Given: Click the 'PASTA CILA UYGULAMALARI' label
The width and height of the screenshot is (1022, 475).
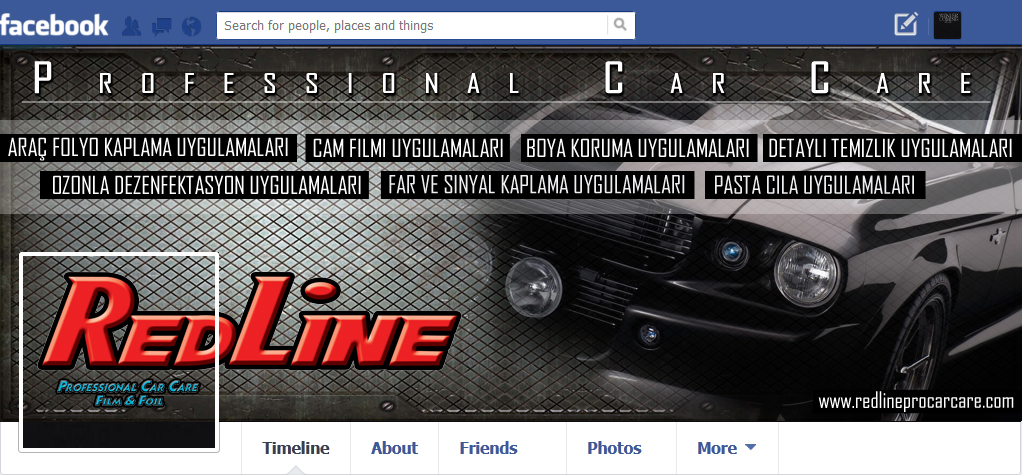Looking at the screenshot, I should coord(815,185).
